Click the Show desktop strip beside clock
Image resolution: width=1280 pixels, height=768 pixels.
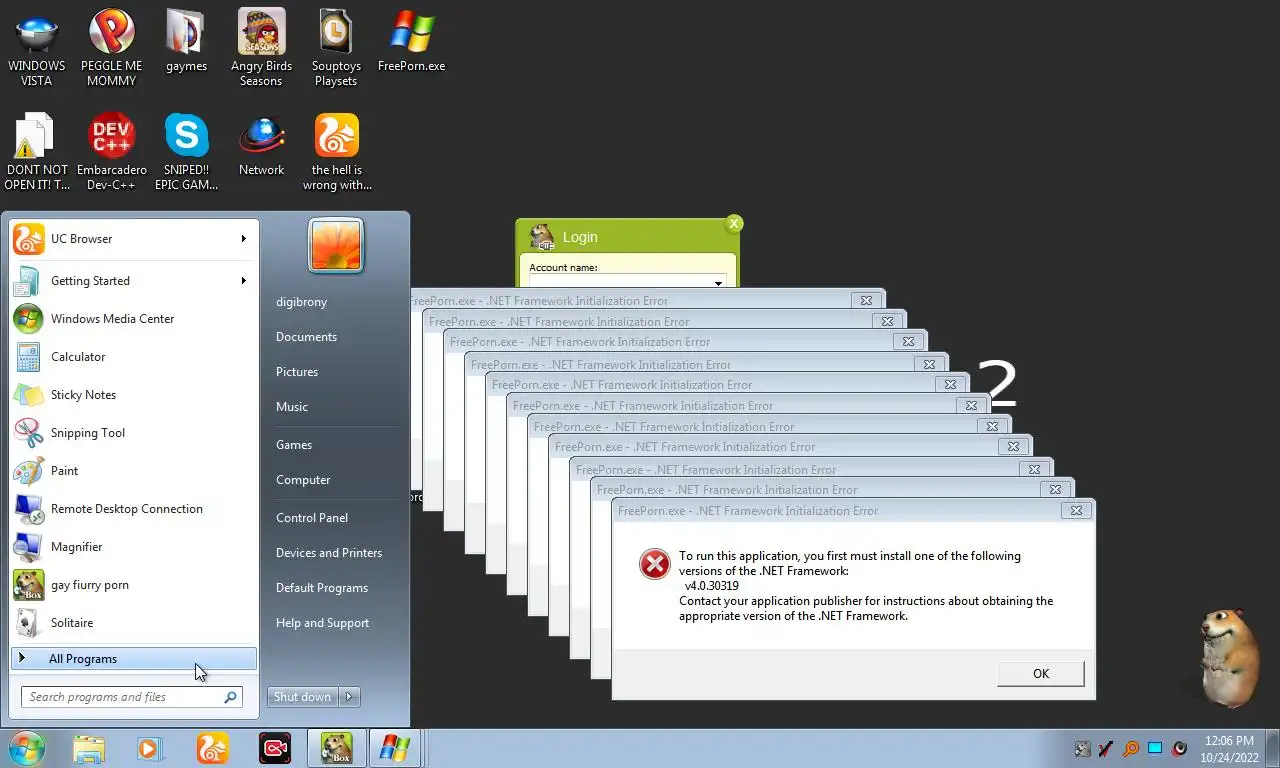(1272, 748)
